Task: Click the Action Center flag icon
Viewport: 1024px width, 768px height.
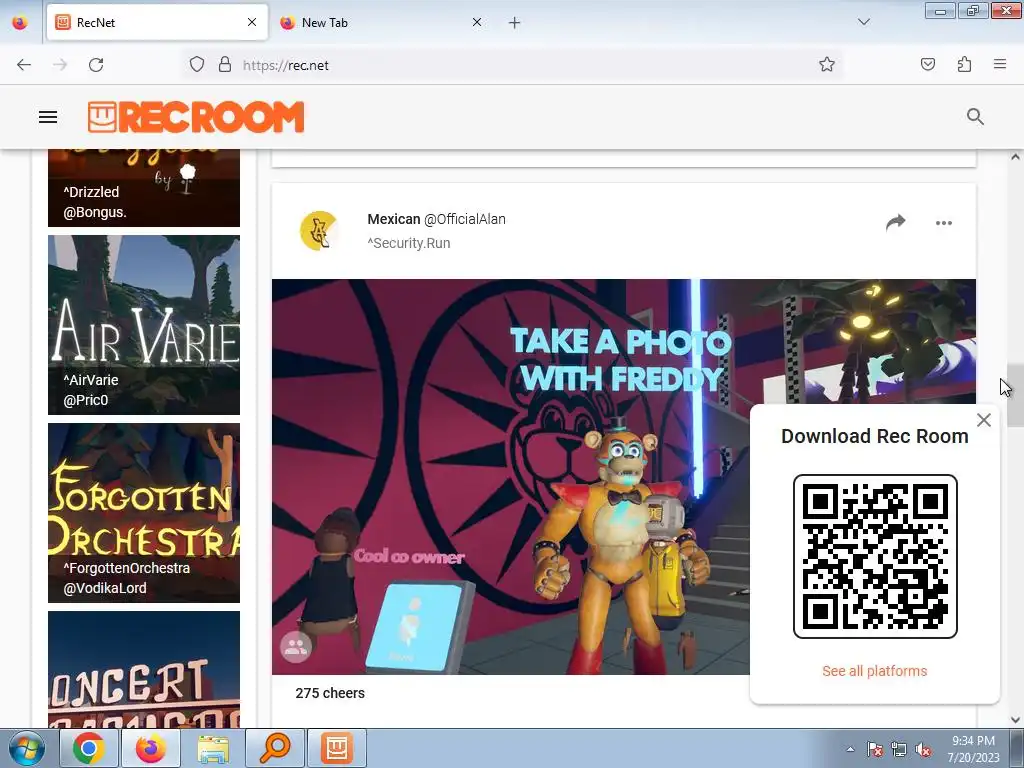Action: [875, 749]
